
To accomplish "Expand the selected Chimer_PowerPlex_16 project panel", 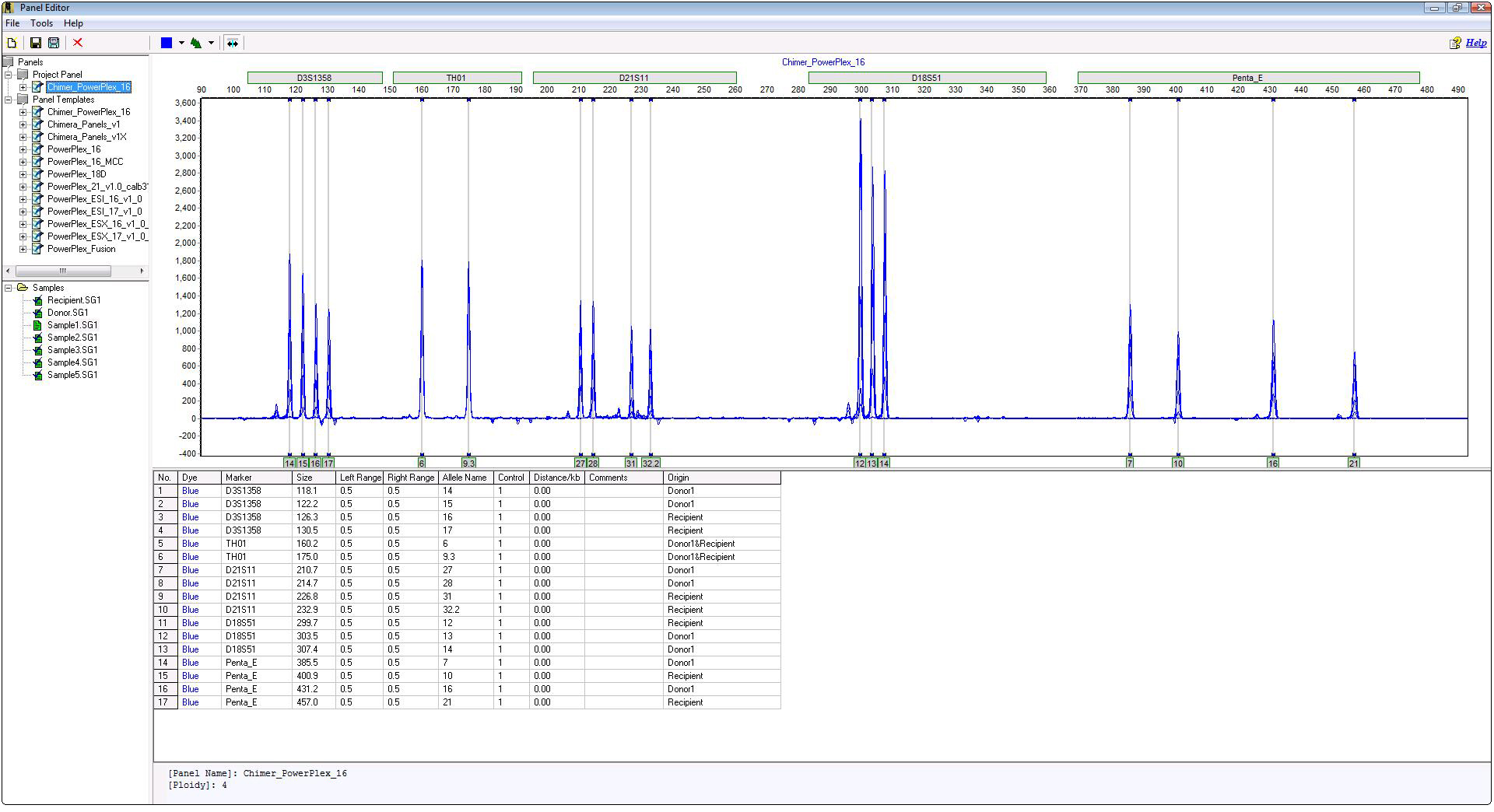I will click(23, 87).
